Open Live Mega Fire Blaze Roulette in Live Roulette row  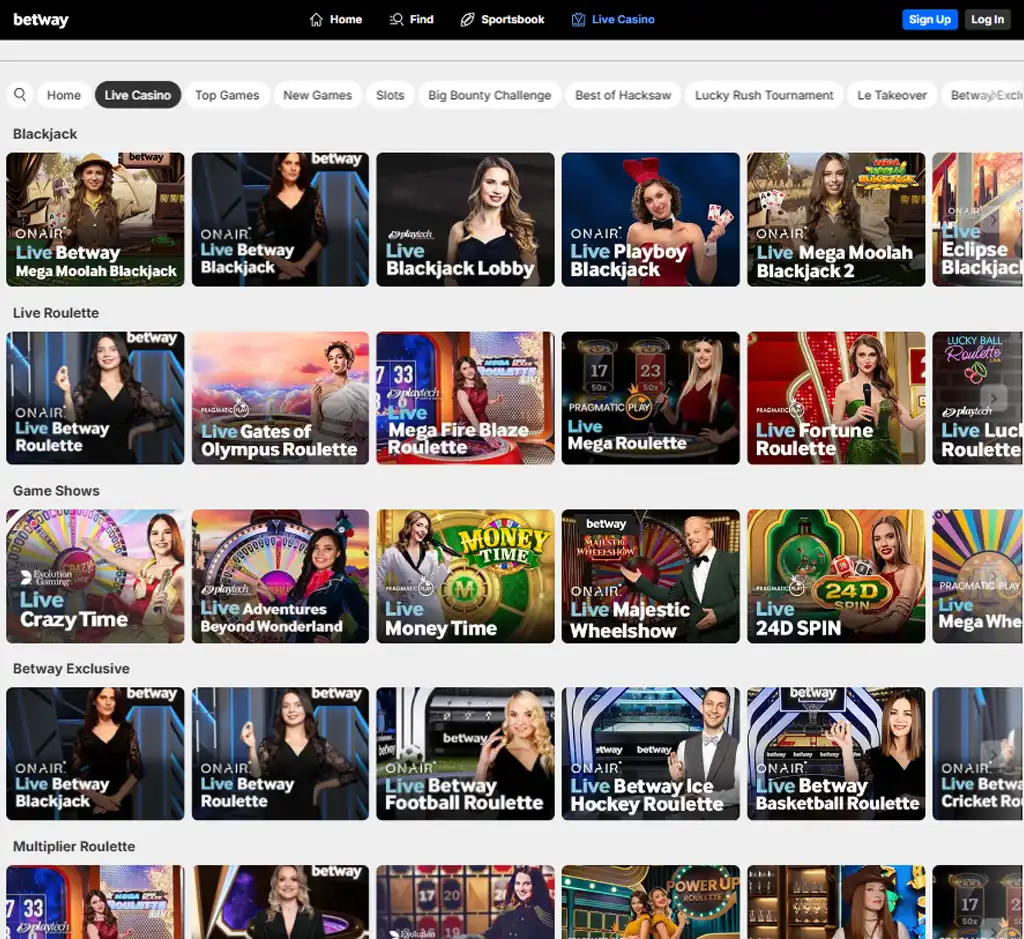465,398
